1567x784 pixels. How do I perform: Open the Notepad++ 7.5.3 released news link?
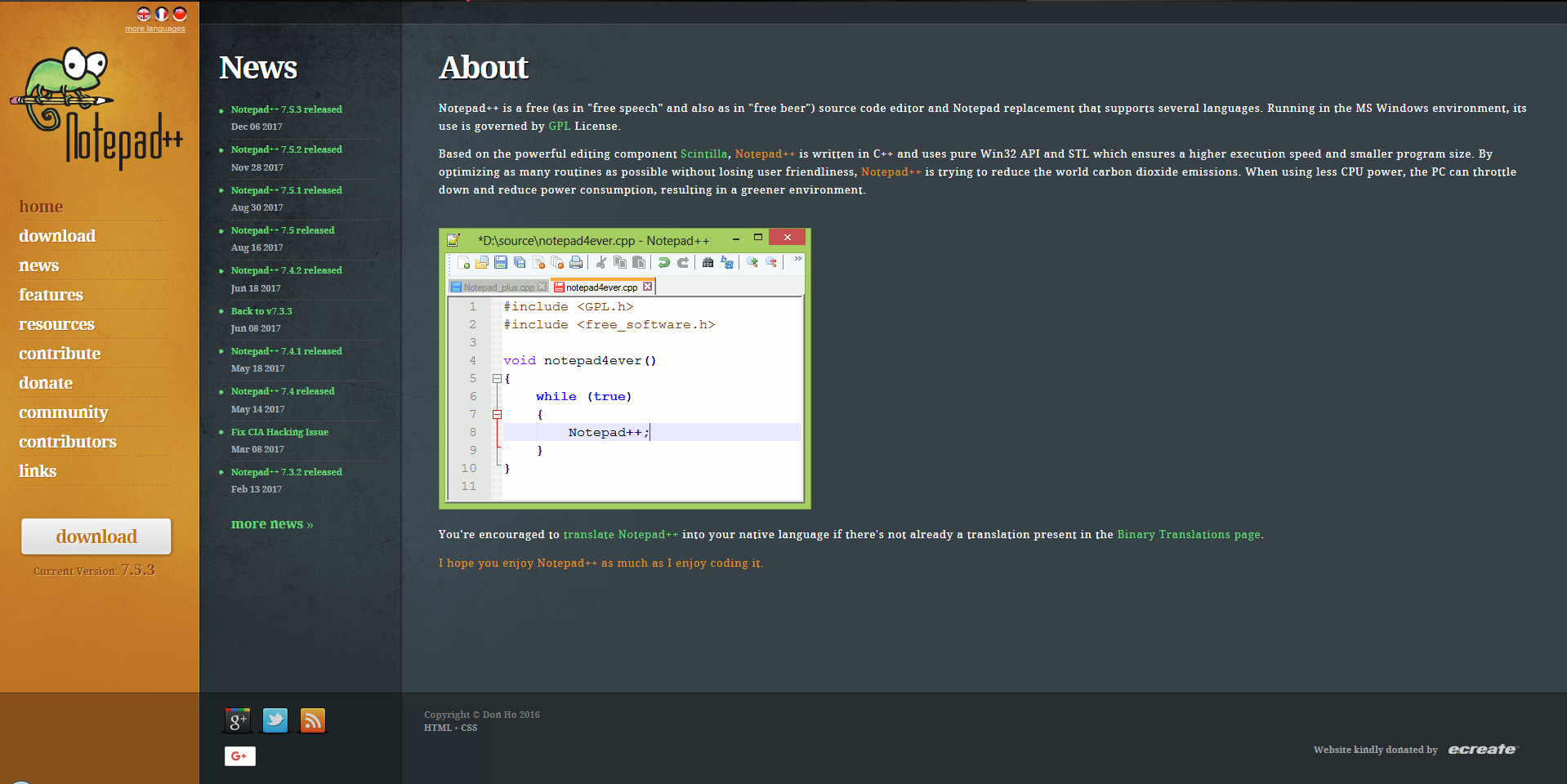pos(286,109)
